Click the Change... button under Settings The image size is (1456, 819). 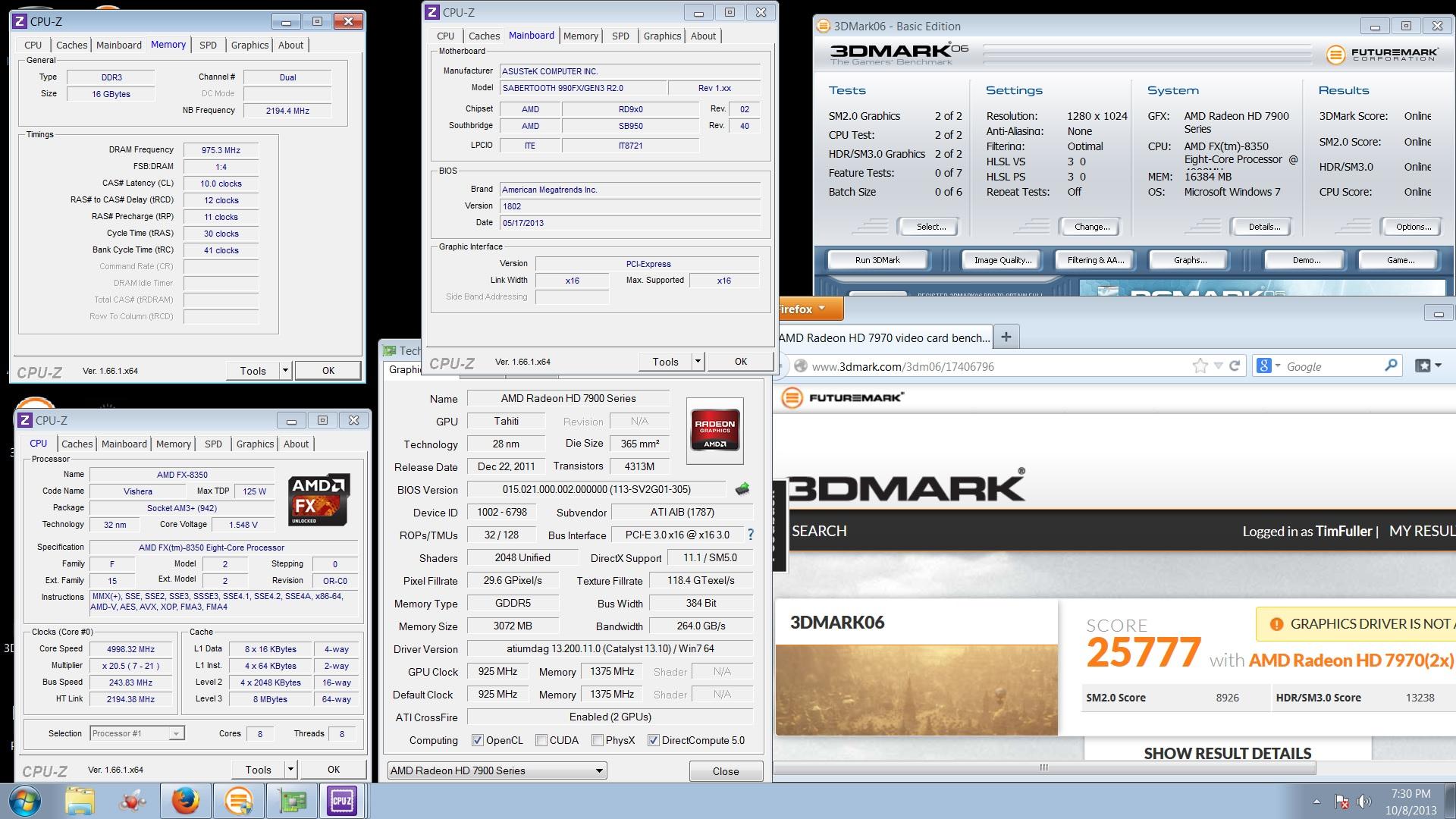[x=1091, y=227]
